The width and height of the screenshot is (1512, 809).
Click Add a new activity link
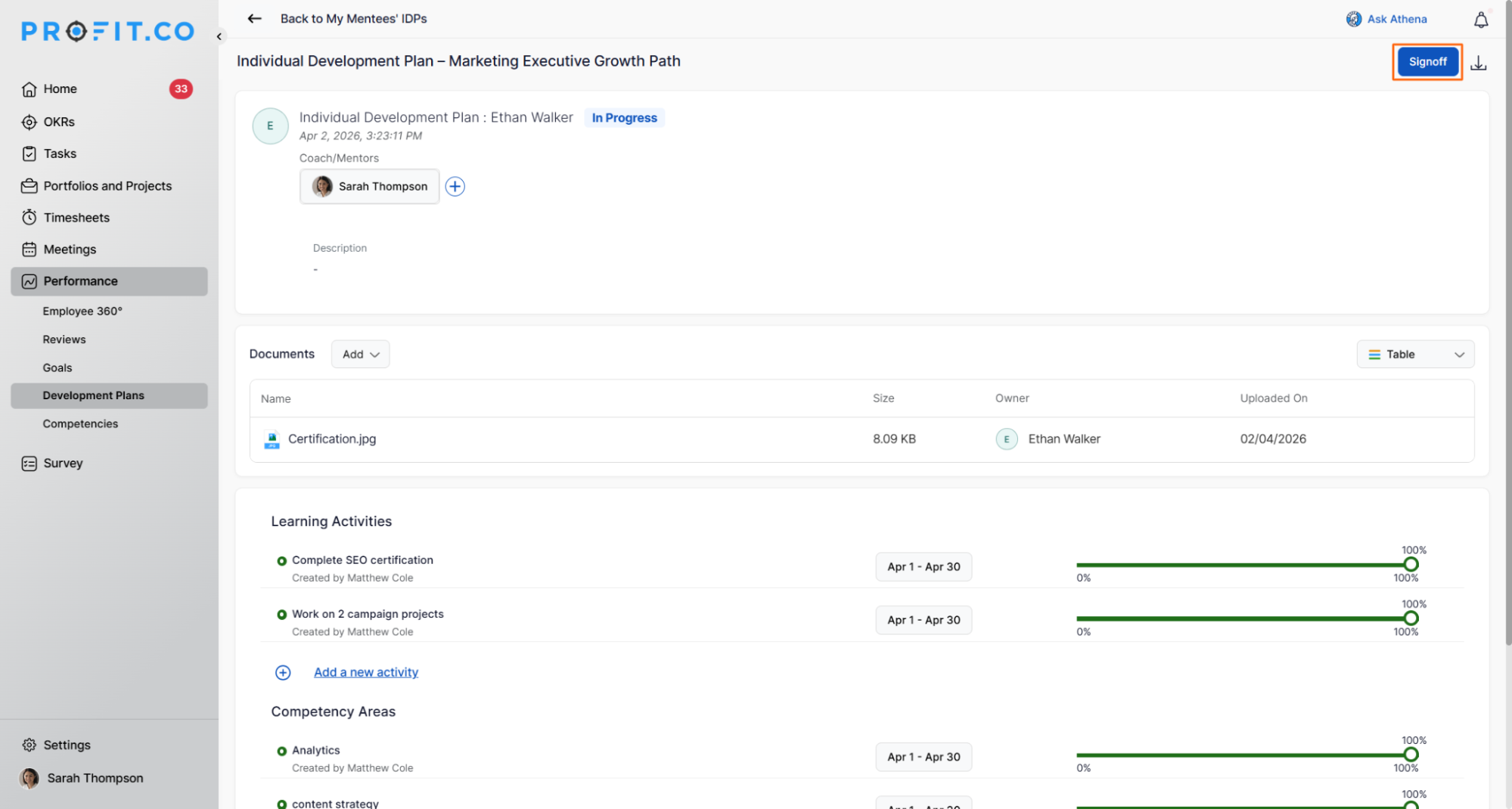365,672
